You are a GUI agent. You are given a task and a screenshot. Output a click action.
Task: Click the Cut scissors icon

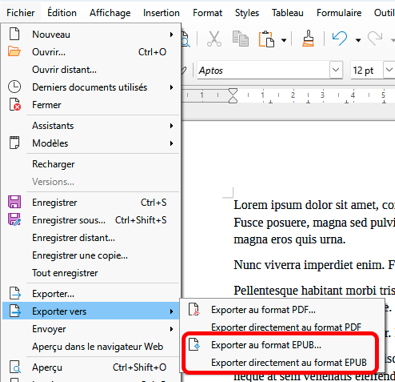coord(214,39)
